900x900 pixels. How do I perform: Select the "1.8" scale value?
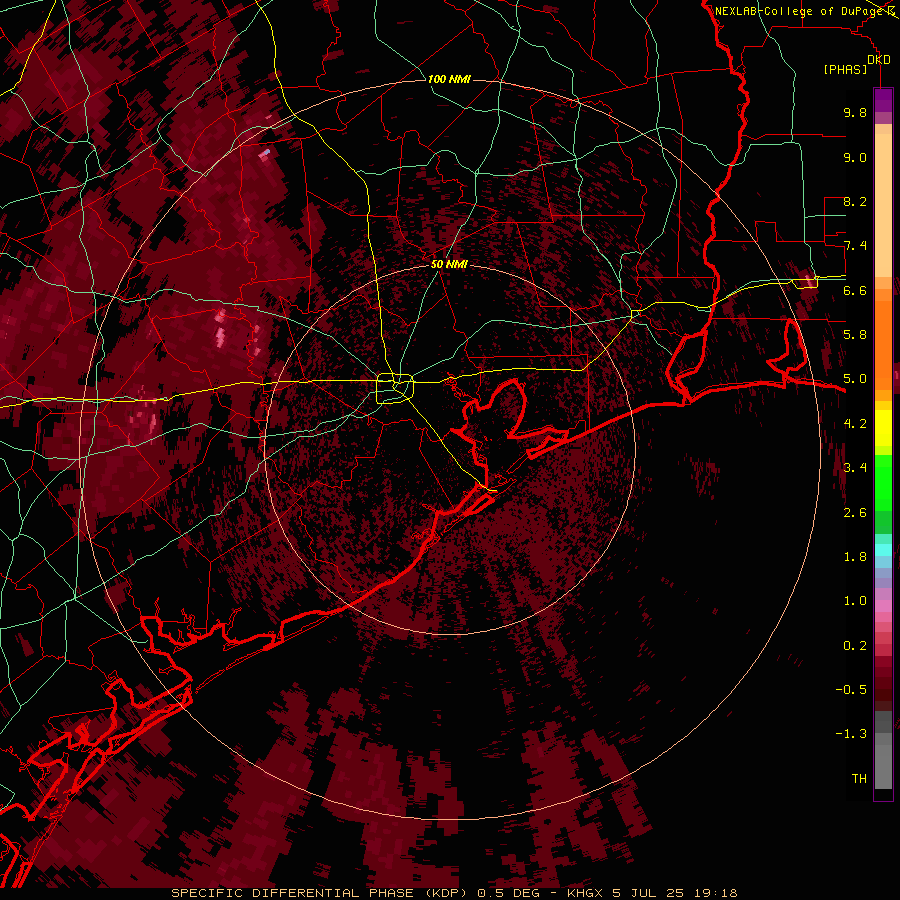coord(855,556)
